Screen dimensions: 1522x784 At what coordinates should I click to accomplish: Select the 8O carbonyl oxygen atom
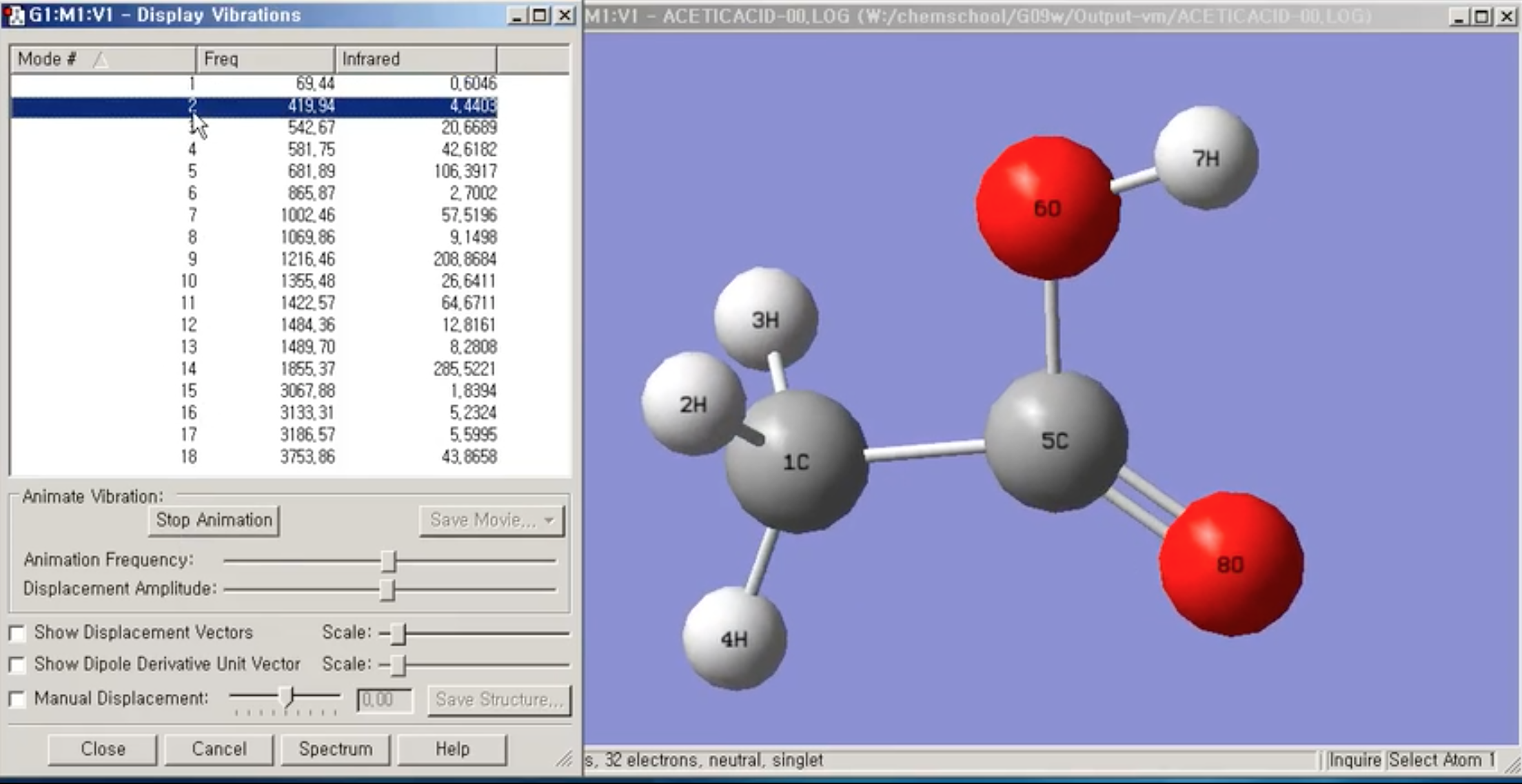click(x=1230, y=564)
